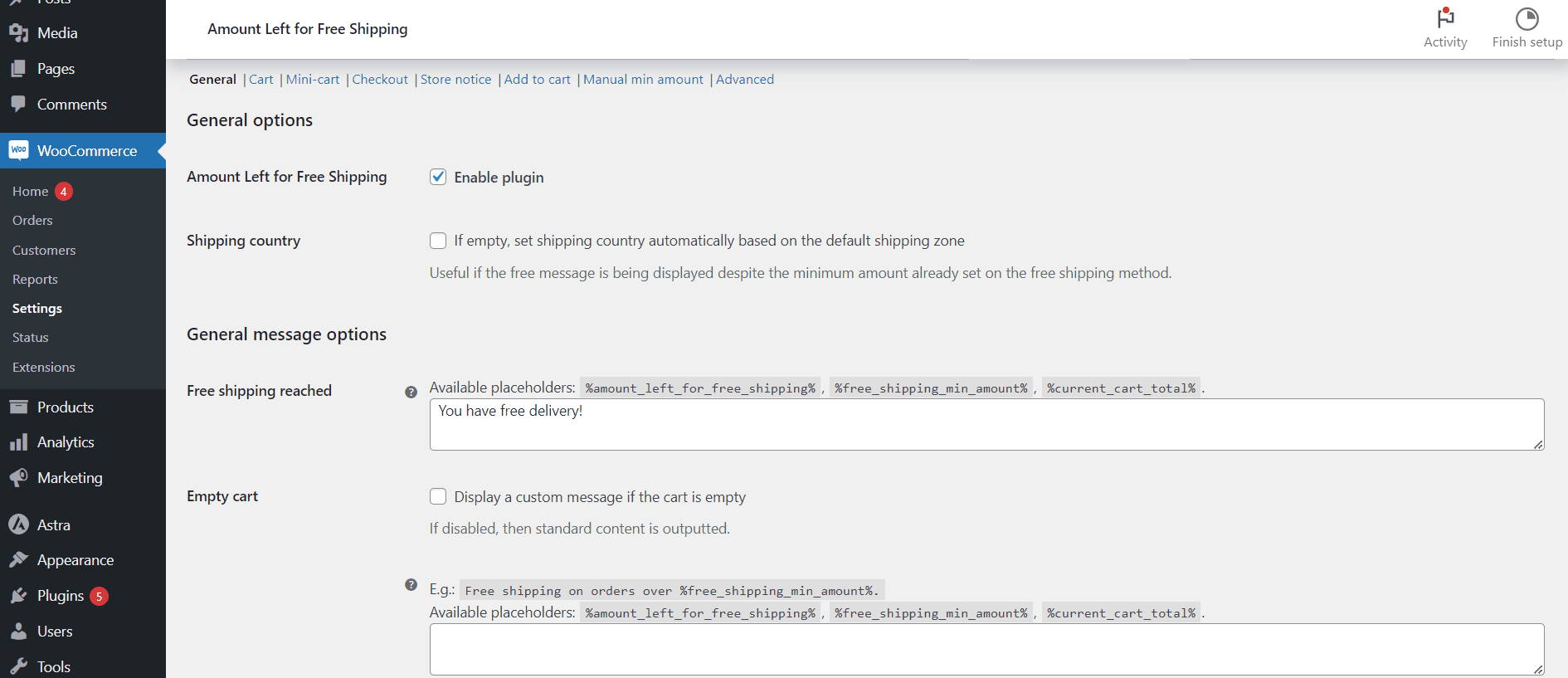This screenshot has height=678, width=1568.
Task: Click the Astra theme icon
Action: (18, 524)
